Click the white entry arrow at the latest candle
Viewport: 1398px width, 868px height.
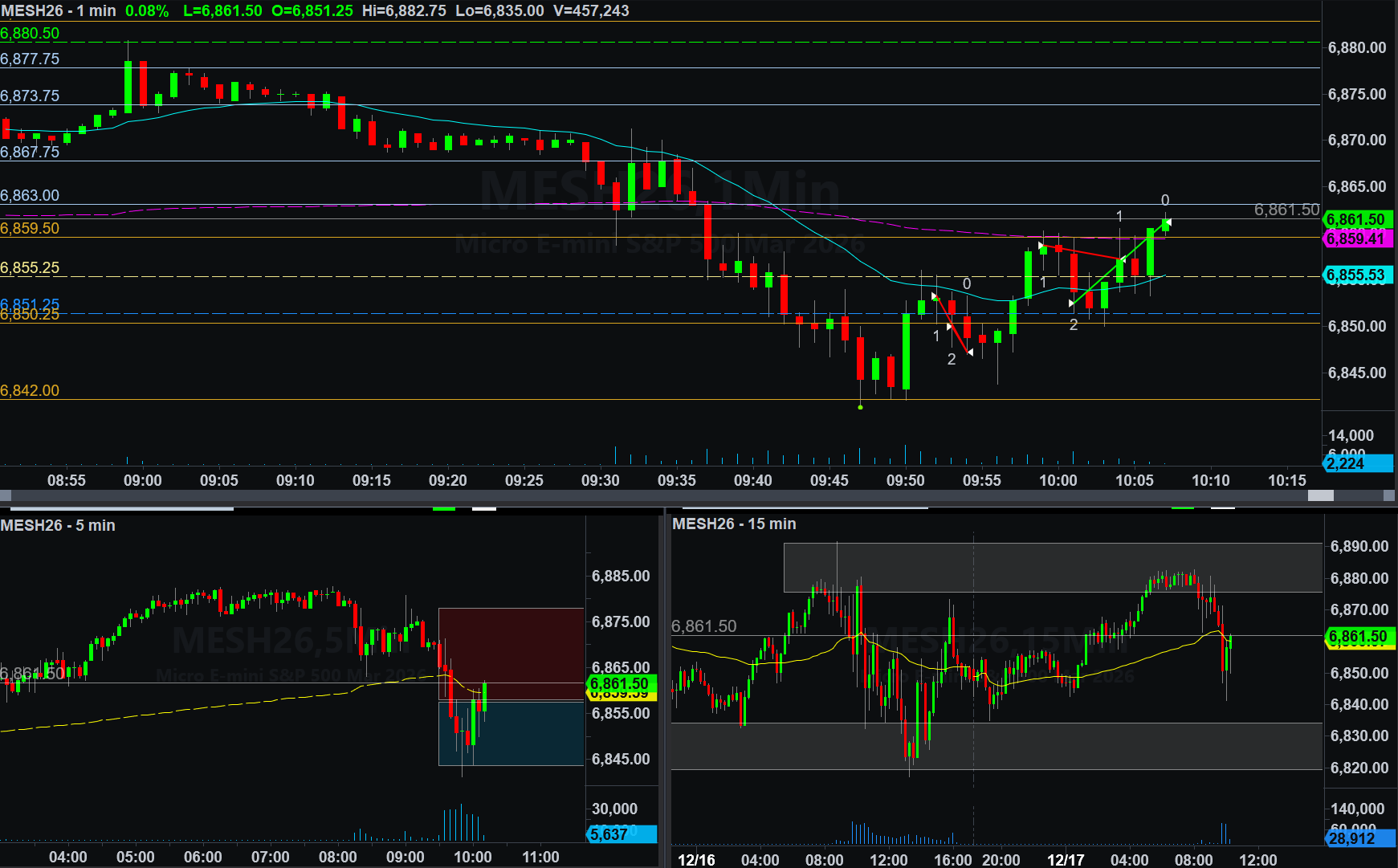click(x=1168, y=222)
